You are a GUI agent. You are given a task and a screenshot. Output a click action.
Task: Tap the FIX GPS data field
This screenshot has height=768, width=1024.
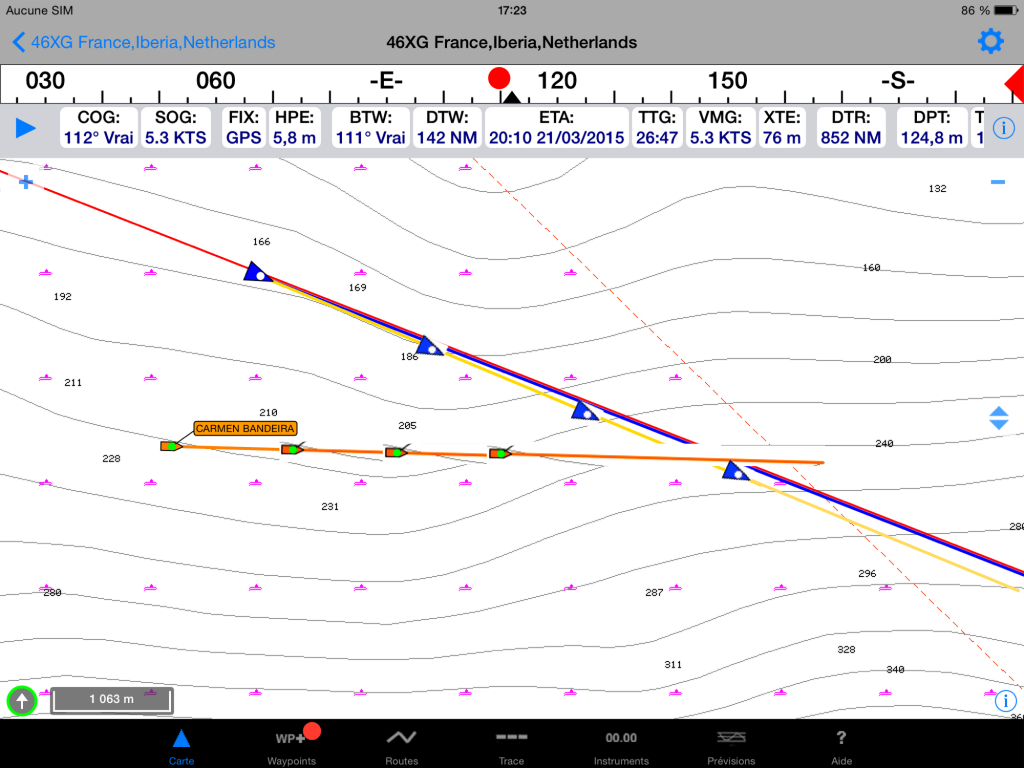244,127
